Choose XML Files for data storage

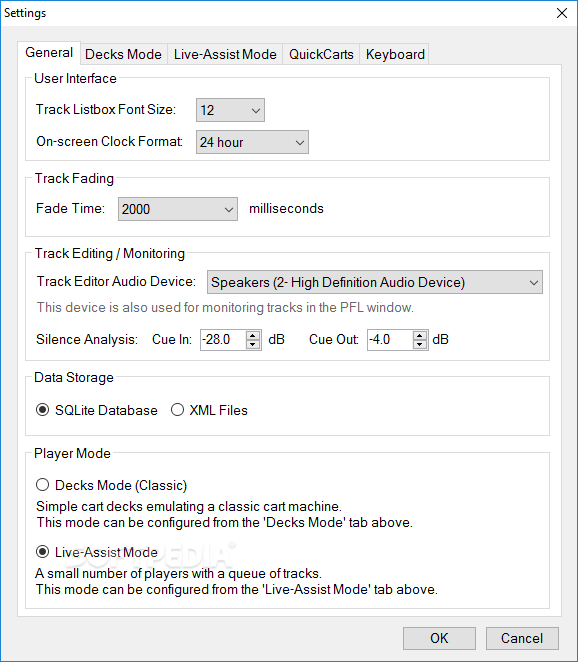(177, 410)
